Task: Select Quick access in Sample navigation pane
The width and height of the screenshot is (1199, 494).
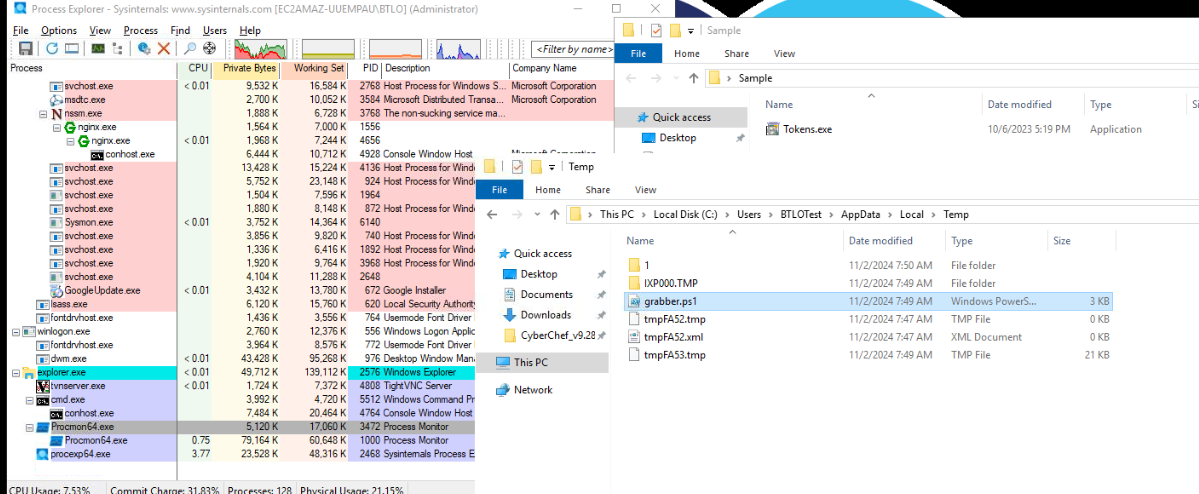Action: coord(682,117)
